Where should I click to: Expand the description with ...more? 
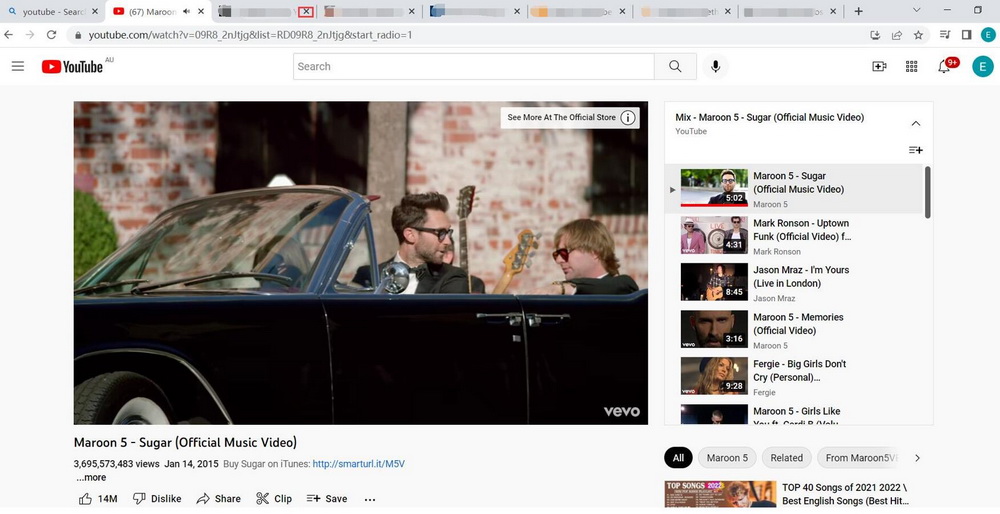tap(91, 478)
